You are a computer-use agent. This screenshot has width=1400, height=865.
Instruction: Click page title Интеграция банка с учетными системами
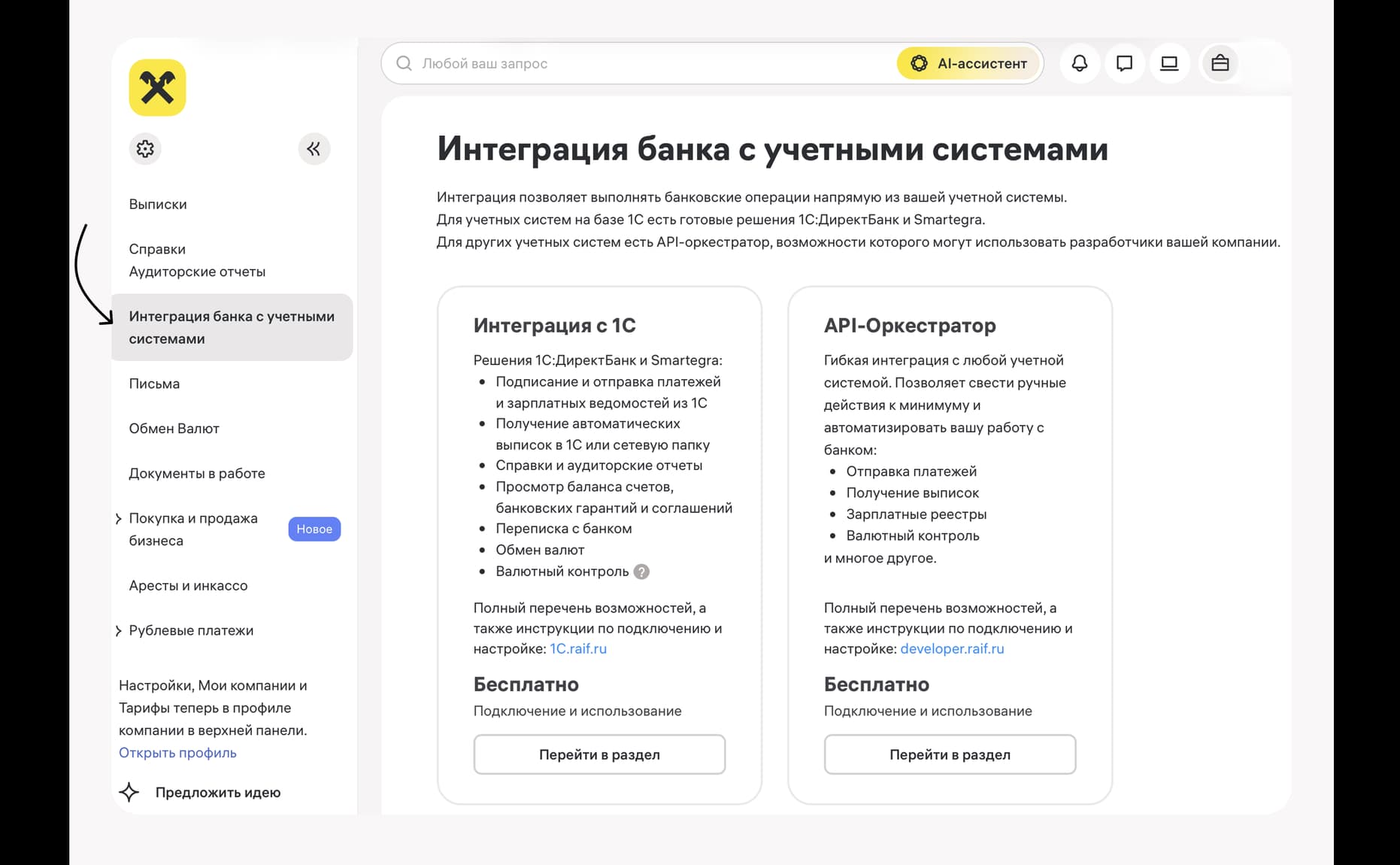[x=772, y=149]
